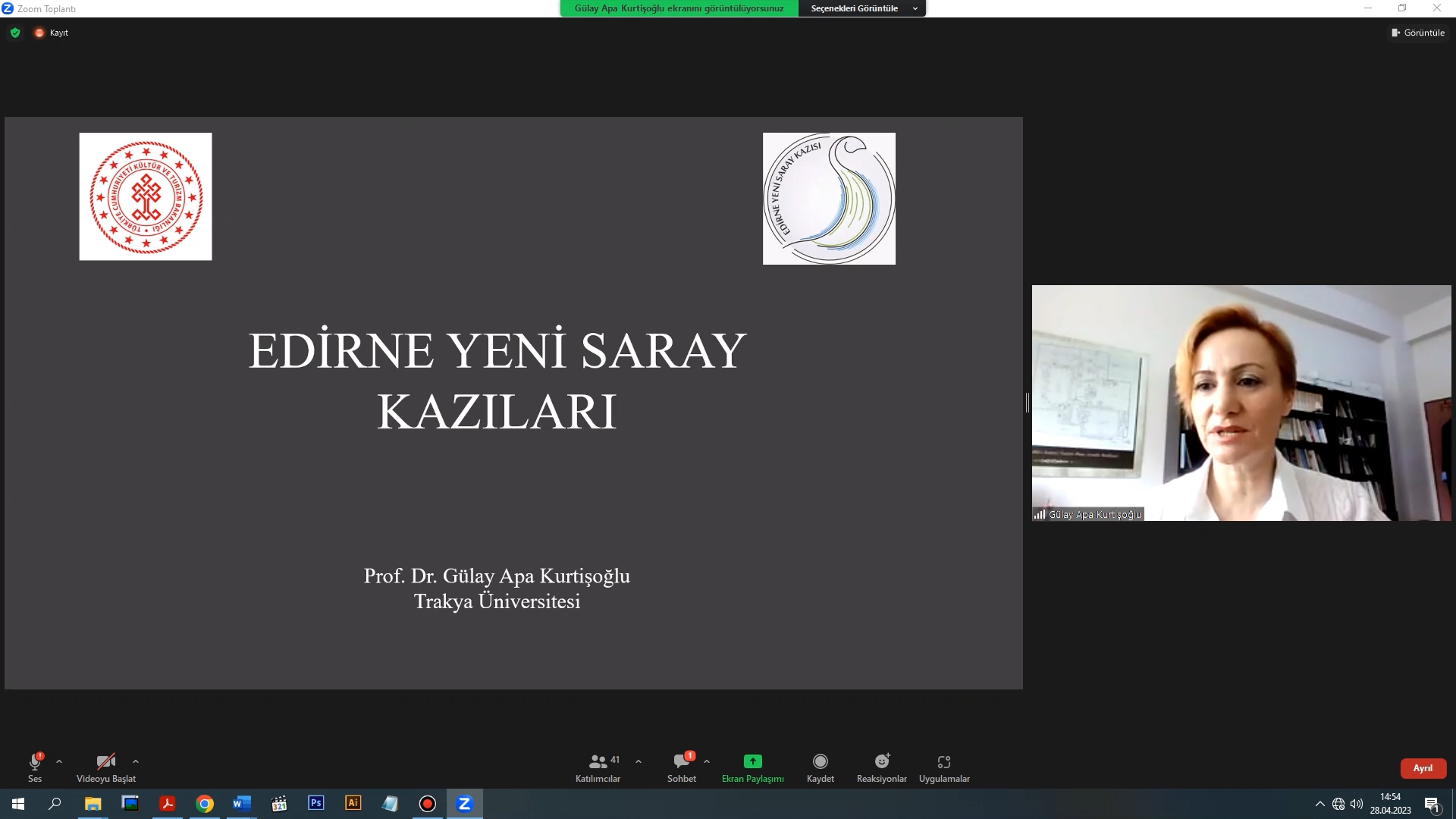The height and width of the screenshot is (819, 1456).
Task: Expand participants options arrow
Action: pyautogui.click(x=639, y=761)
